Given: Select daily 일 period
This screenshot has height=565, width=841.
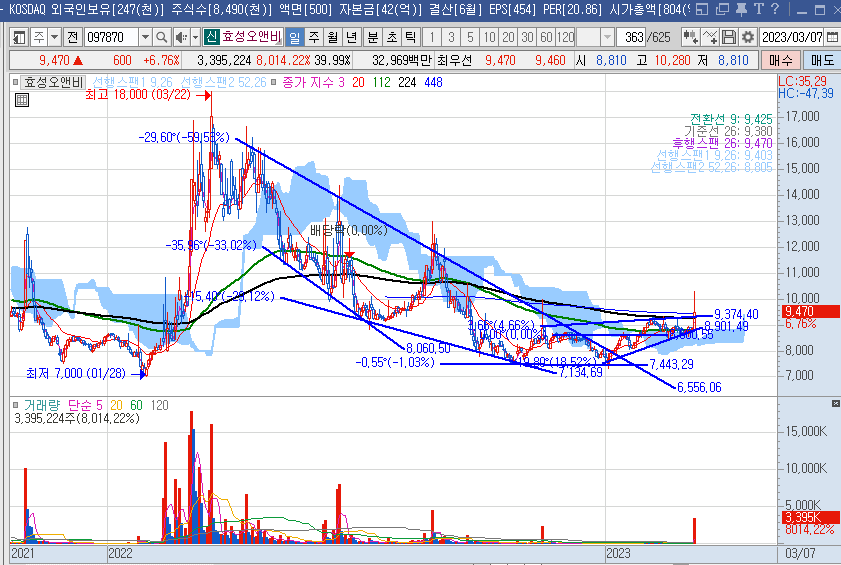Looking at the screenshot, I should (x=294, y=37).
